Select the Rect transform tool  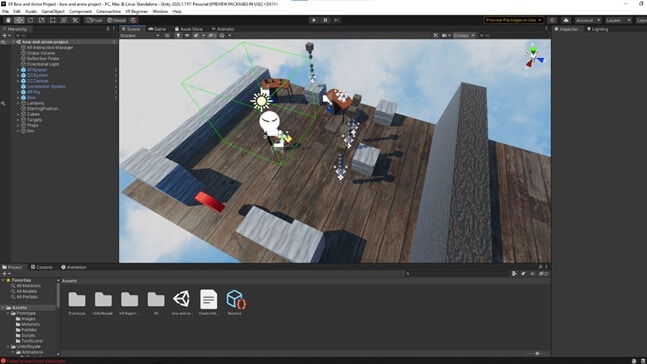[x=53, y=20]
